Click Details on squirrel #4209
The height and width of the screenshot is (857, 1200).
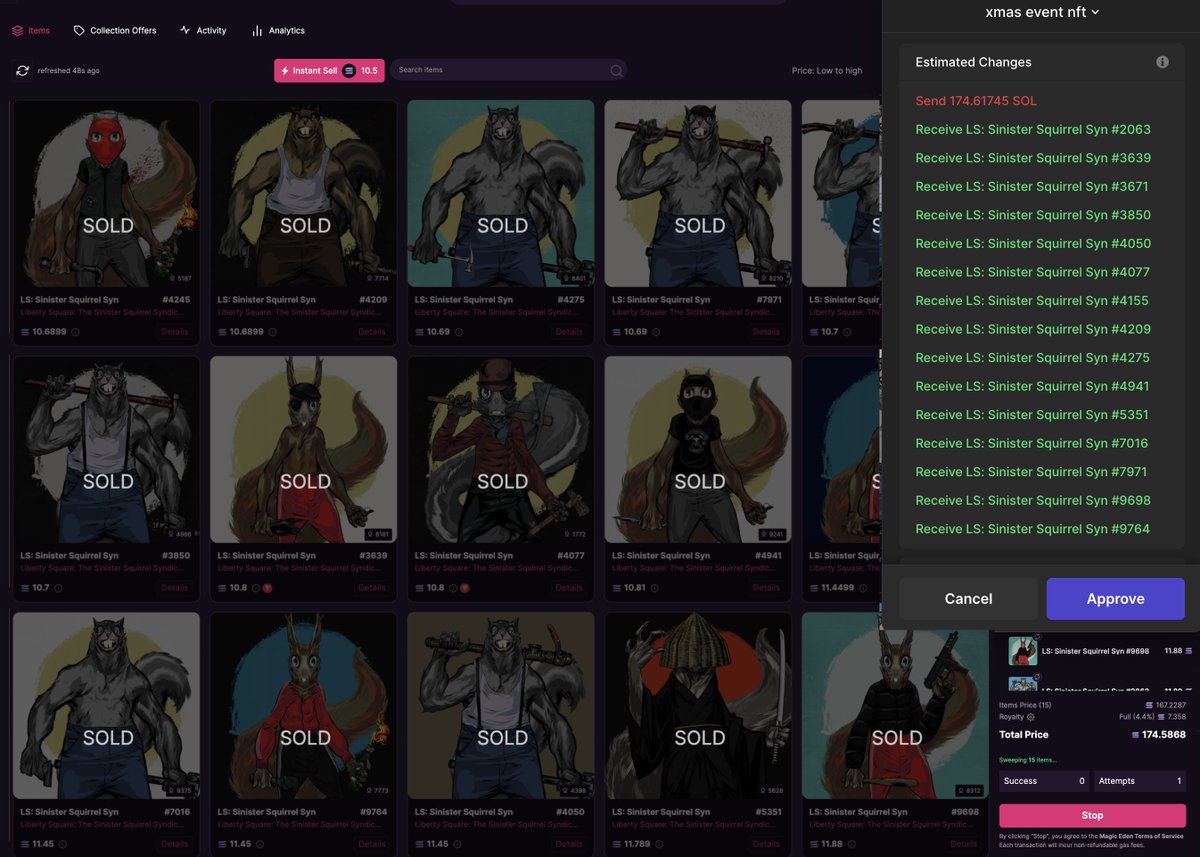pyautogui.click(x=372, y=332)
